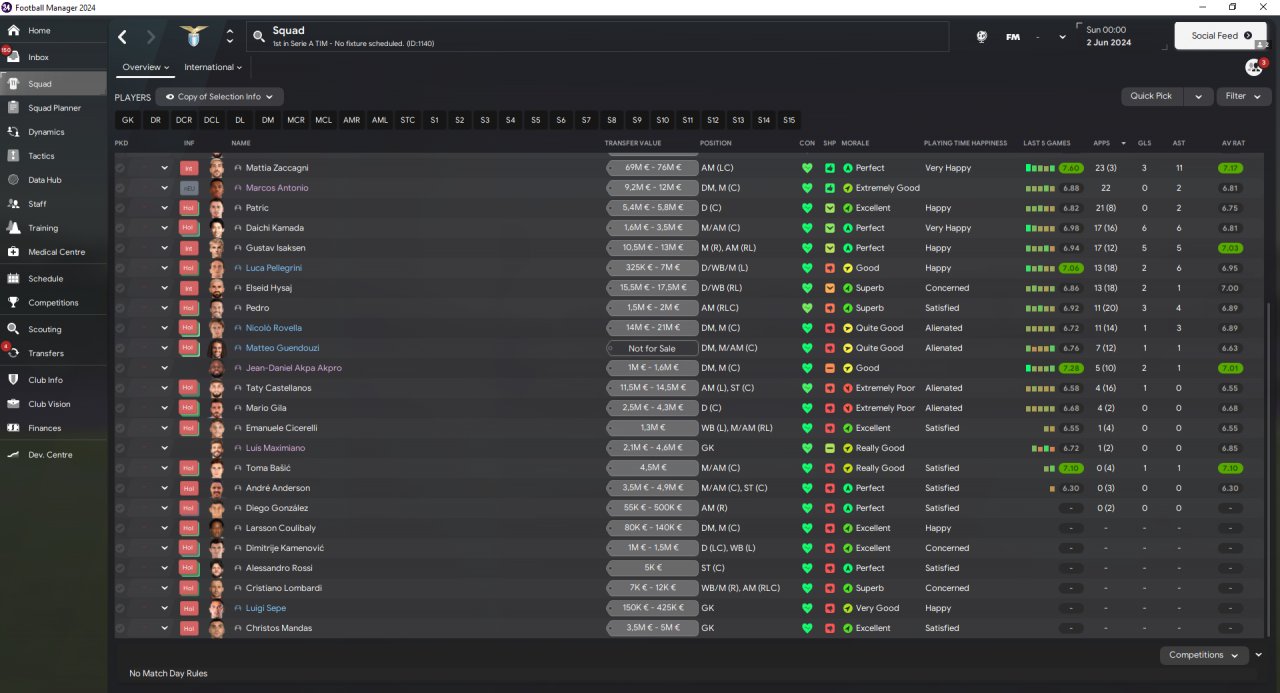
Task: Open the Competitions section
Action: click(53, 303)
